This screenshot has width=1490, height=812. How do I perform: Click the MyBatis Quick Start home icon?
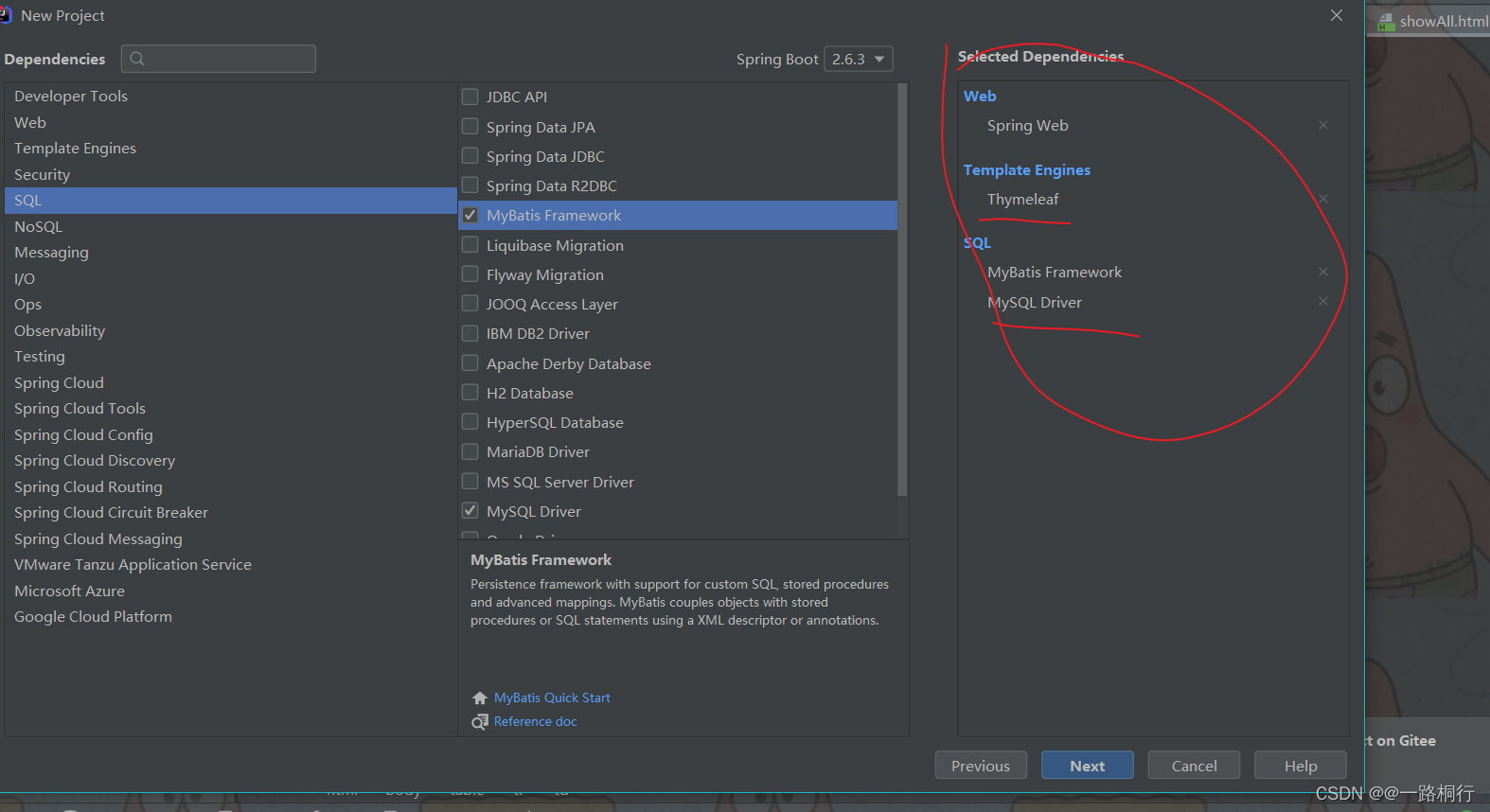coord(480,698)
